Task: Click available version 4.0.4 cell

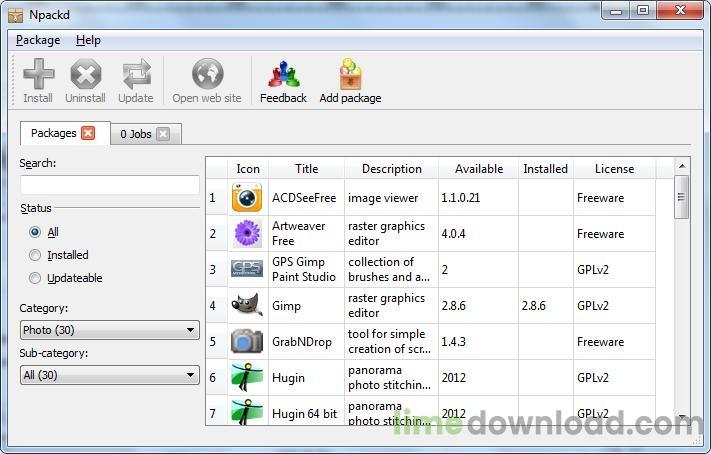Action: [x=479, y=234]
